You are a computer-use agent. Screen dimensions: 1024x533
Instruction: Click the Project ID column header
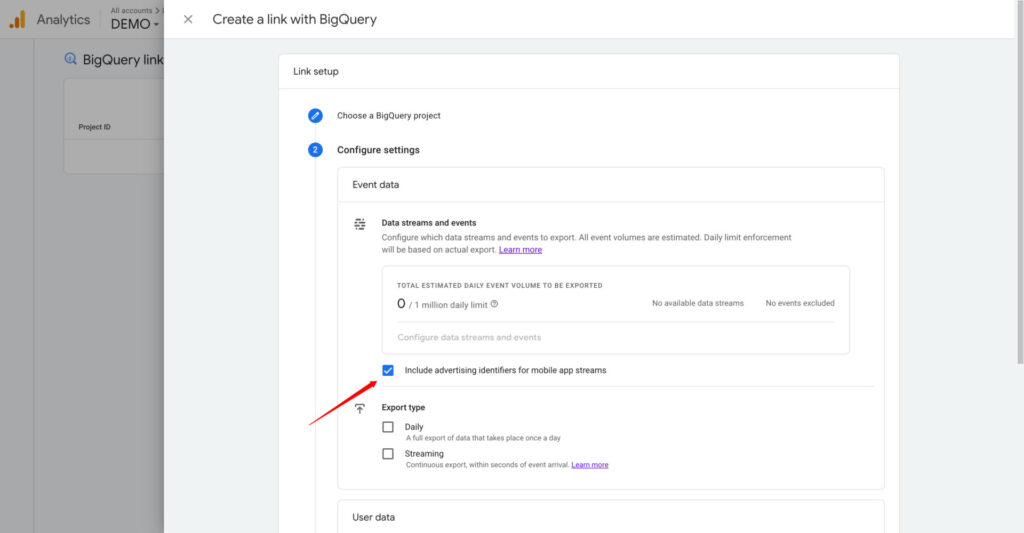pos(94,127)
